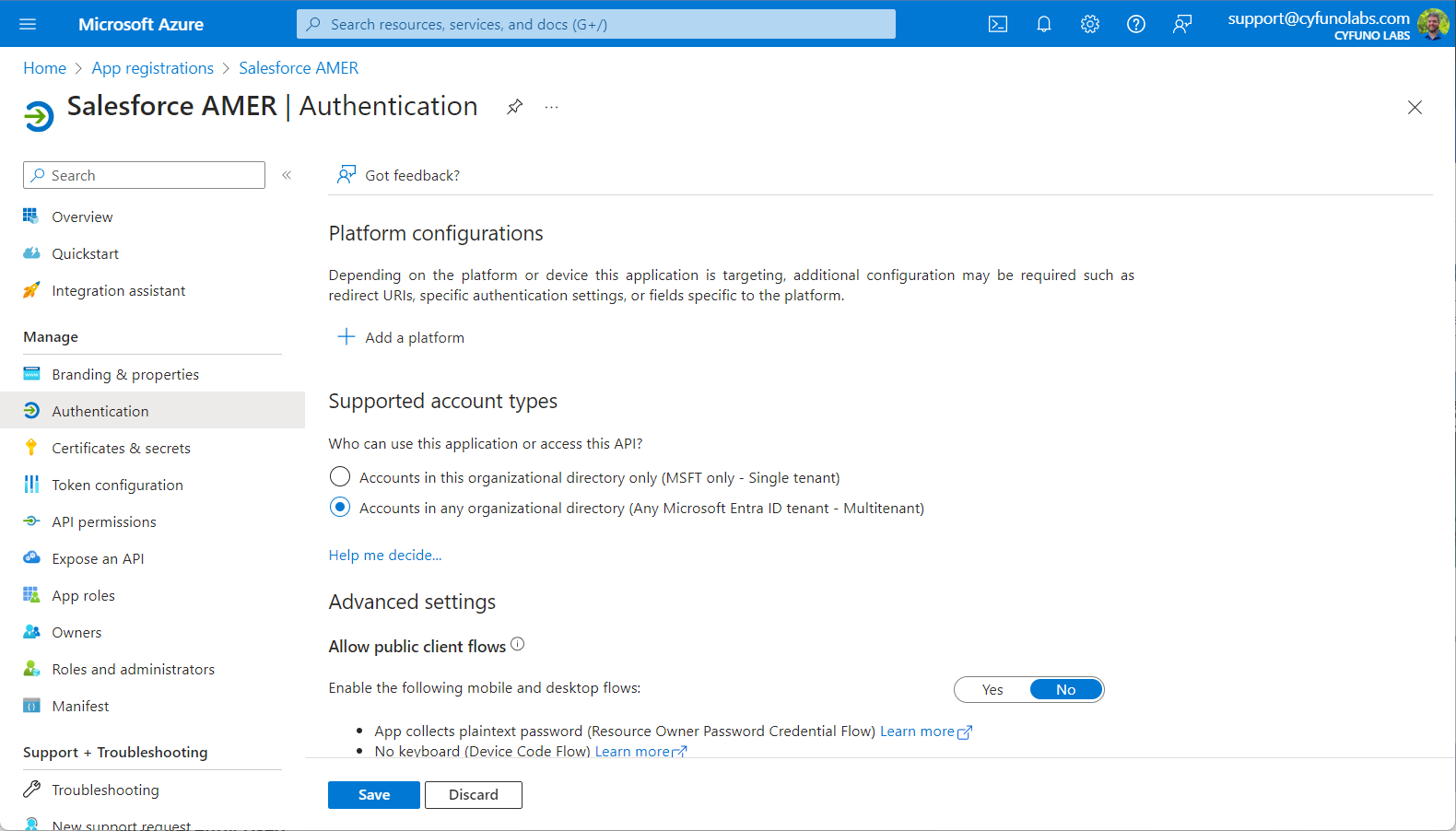This screenshot has height=831, width=1456.
Task: Pin the Authentication blade
Action: pos(515,107)
